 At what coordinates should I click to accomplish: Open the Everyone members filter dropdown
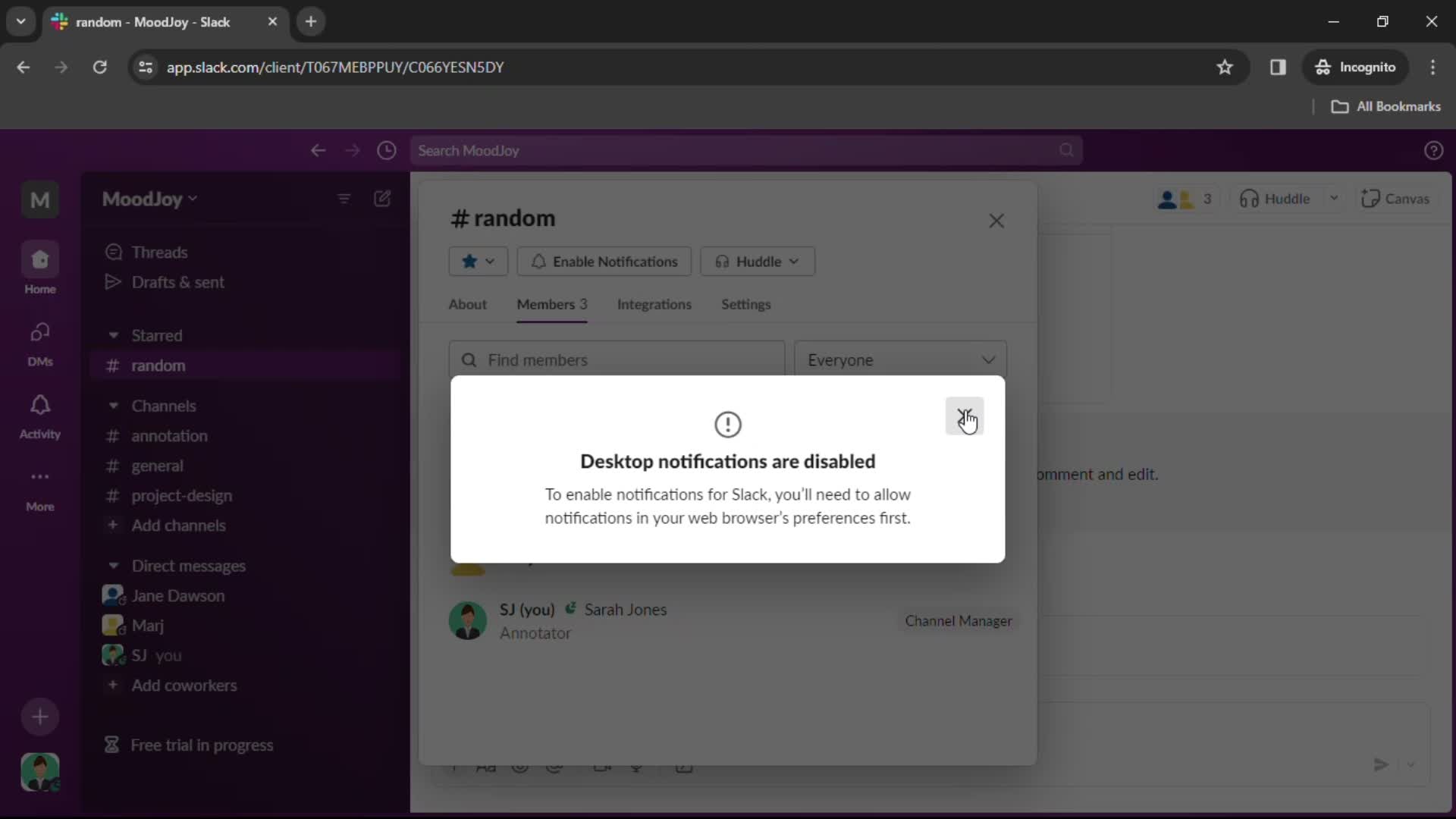click(x=899, y=360)
